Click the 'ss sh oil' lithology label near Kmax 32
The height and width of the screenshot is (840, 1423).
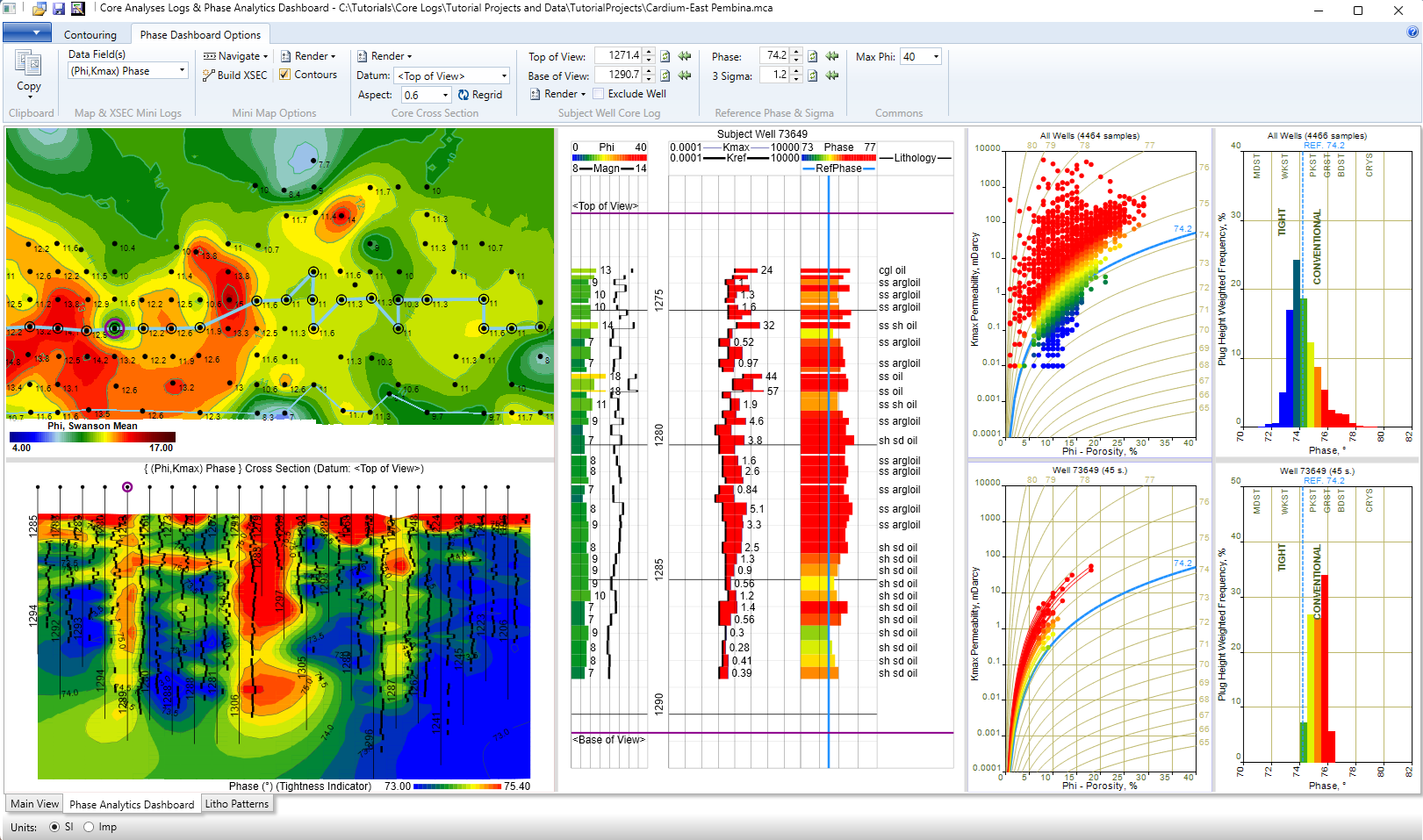(x=897, y=326)
